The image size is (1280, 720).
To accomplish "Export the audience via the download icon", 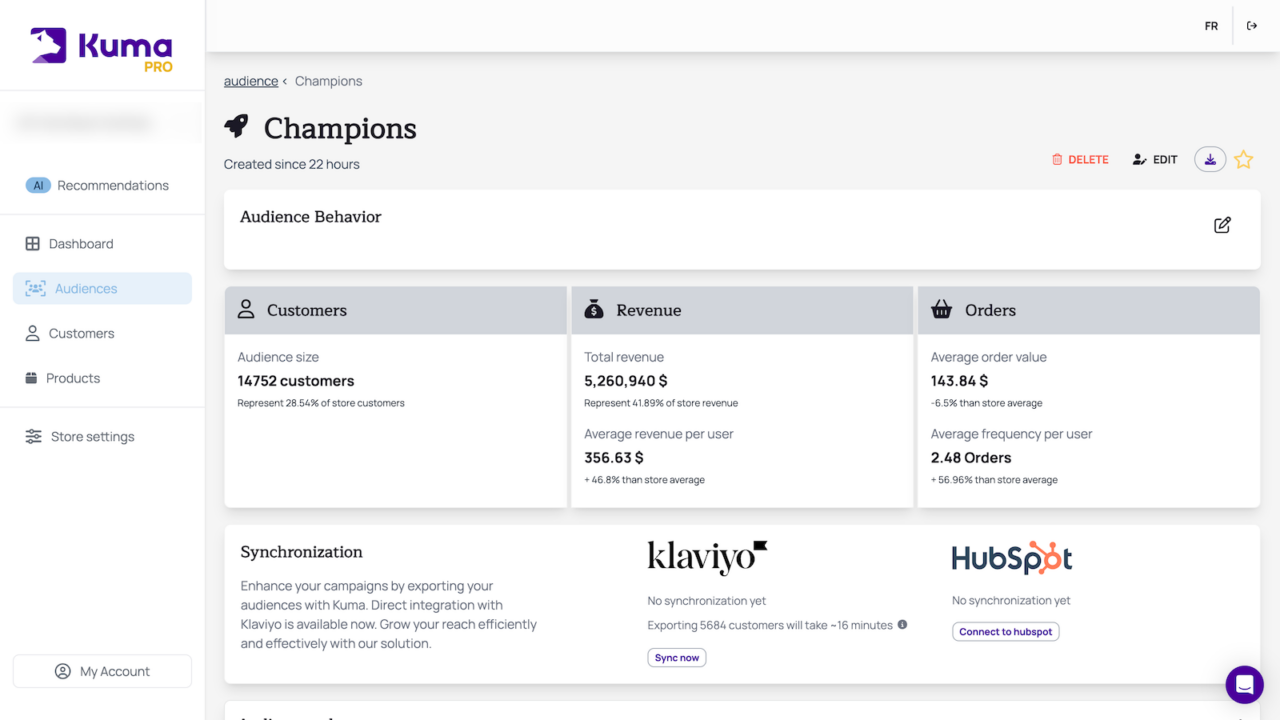I will (1209, 158).
